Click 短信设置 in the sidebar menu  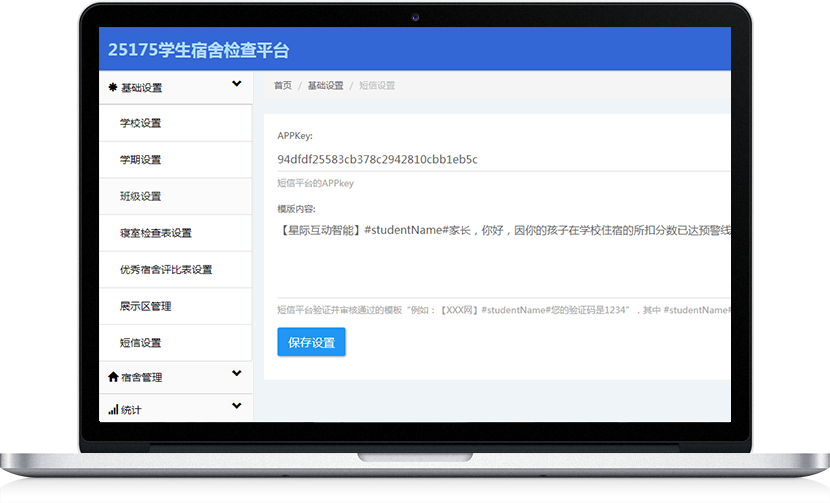(x=140, y=343)
